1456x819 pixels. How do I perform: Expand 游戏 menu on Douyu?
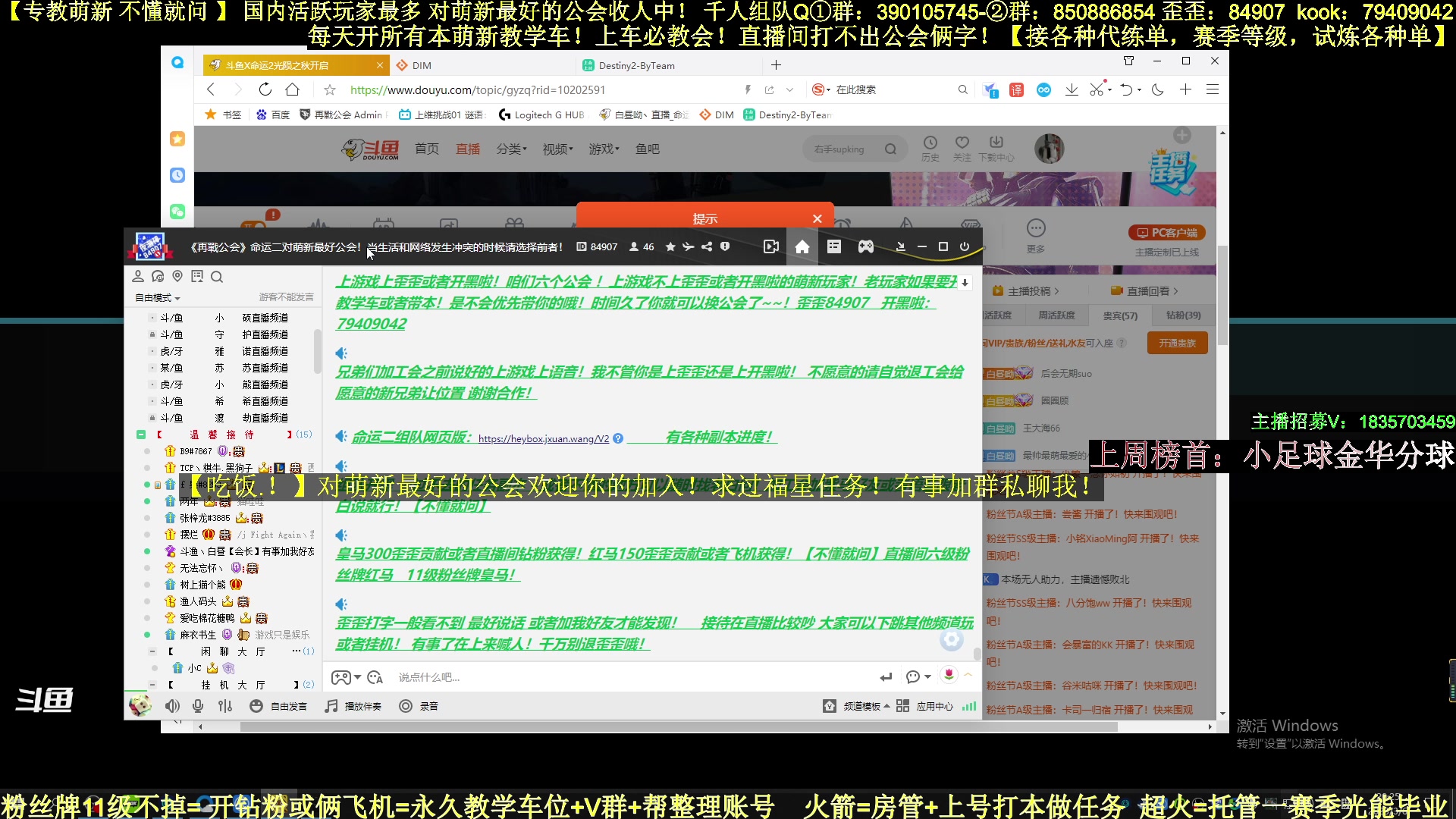point(604,149)
